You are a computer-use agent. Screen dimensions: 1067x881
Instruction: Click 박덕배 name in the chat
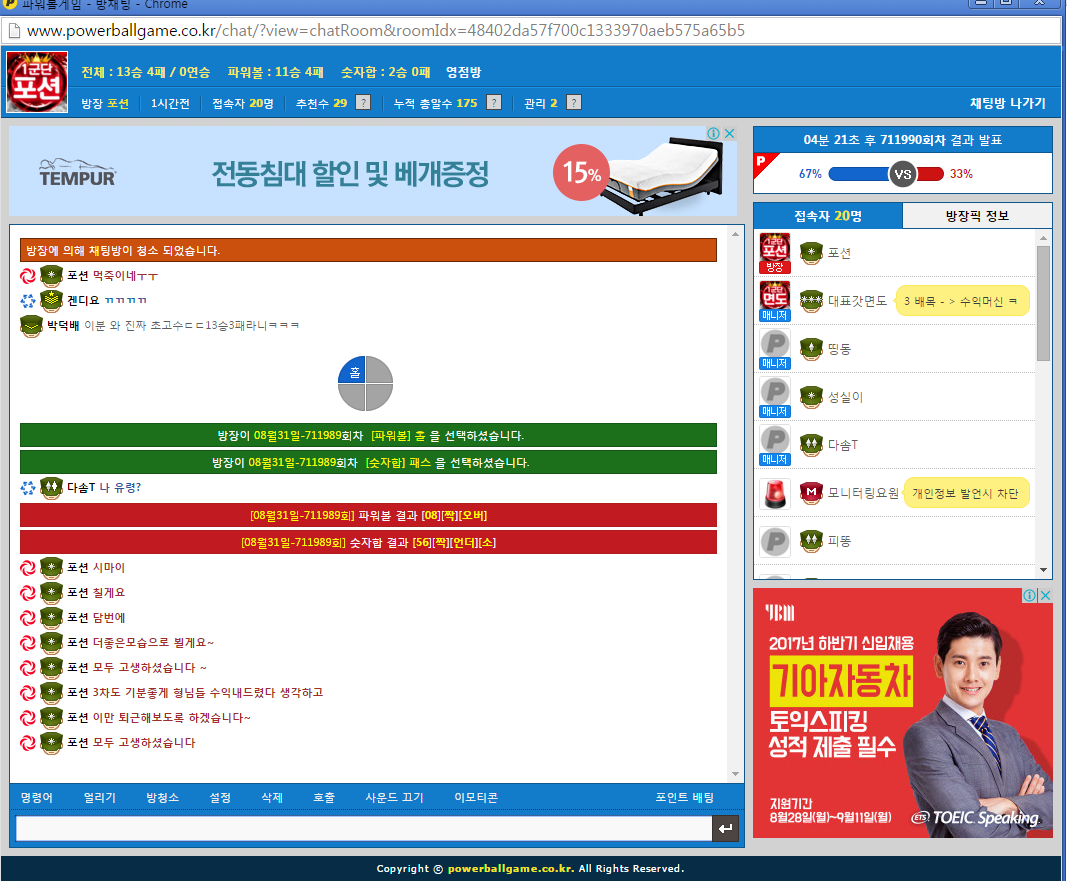tap(63, 325)
